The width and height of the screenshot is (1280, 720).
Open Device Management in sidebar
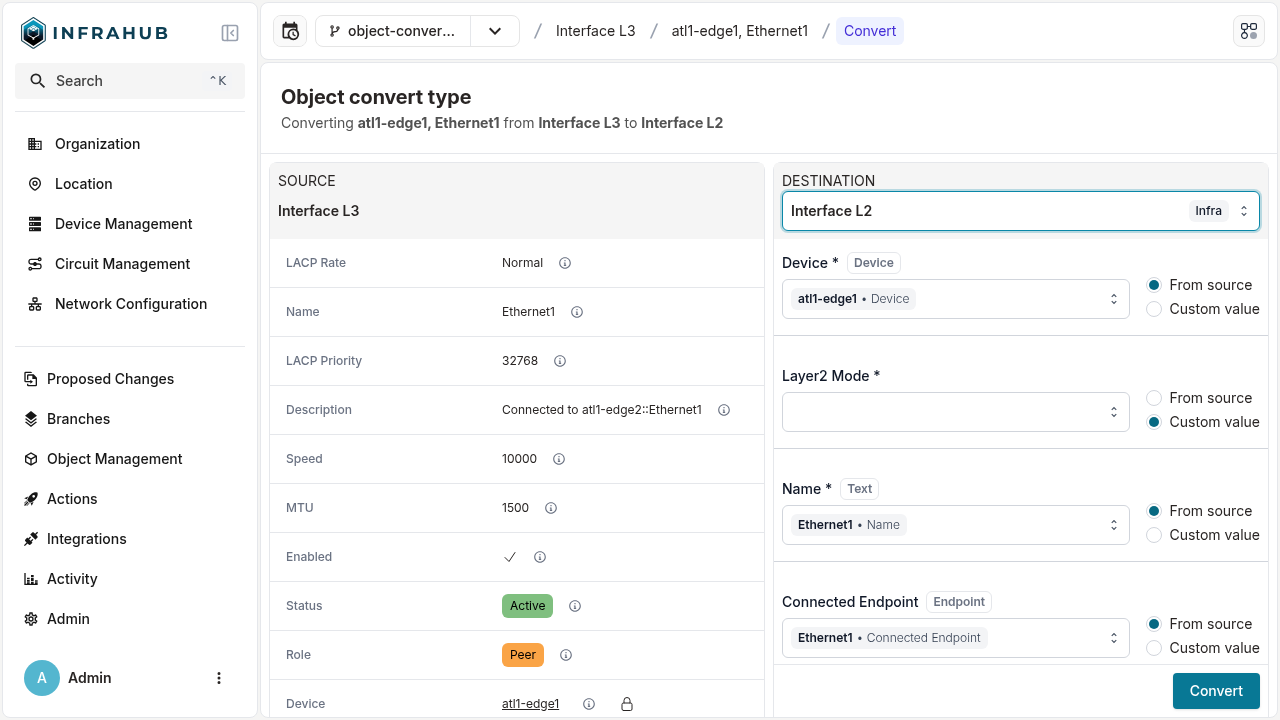pyautogui.click(x=123, y=224)
